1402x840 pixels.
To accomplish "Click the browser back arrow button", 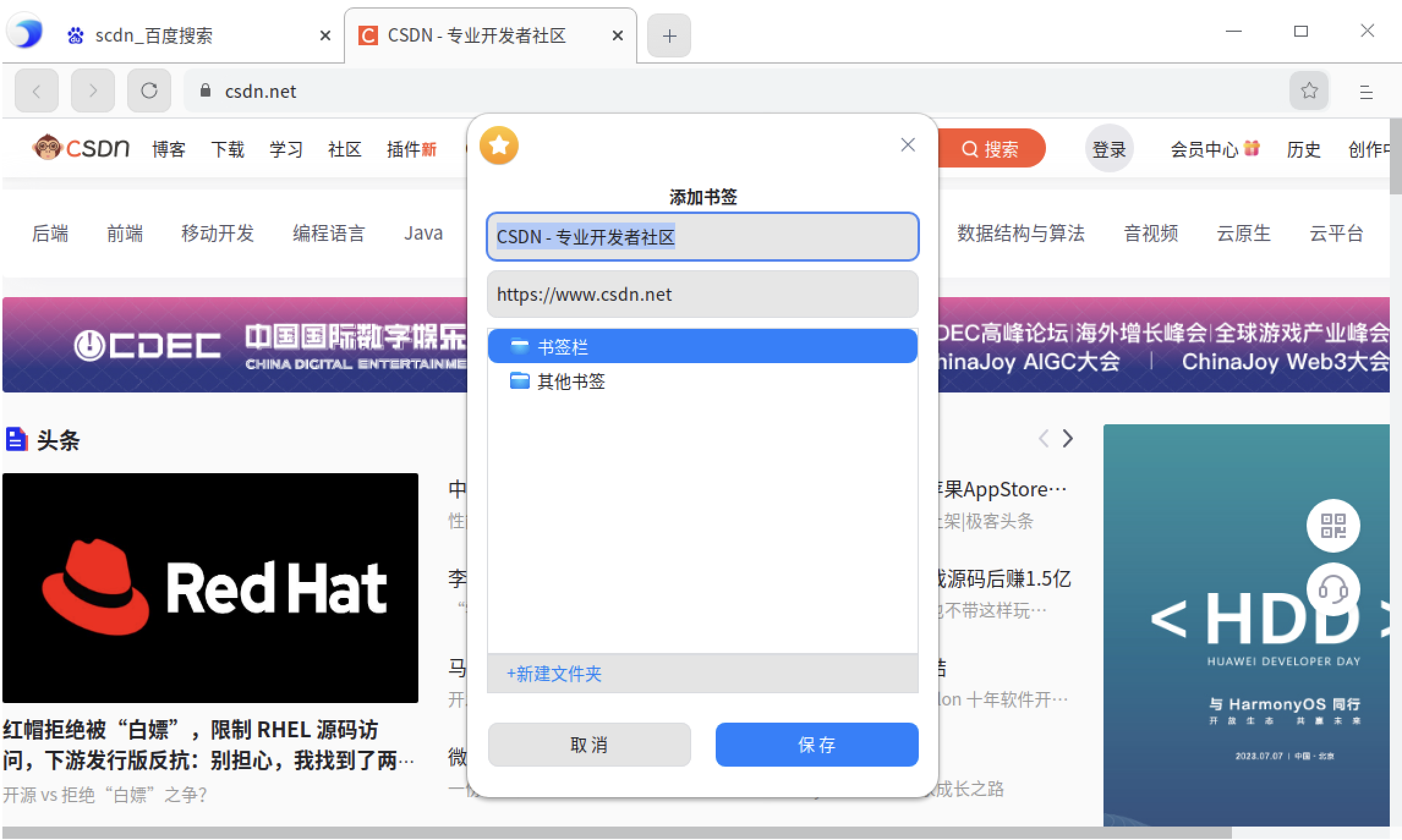I will pos(37,91).
